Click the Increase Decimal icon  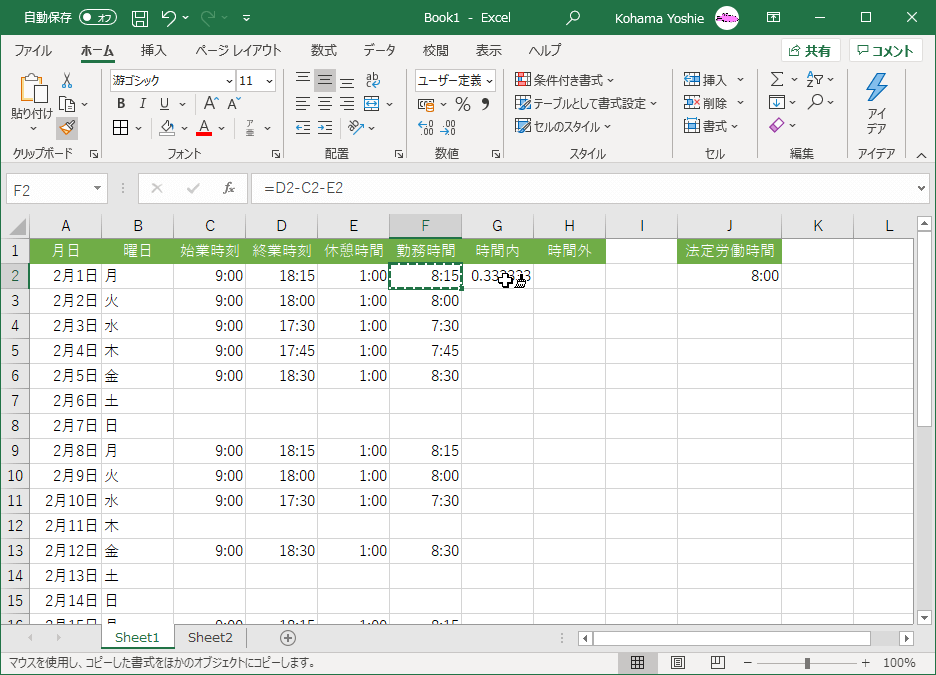point(426,127)
